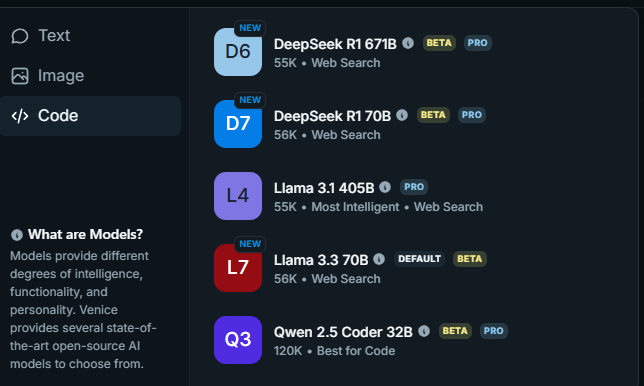Select the Llama 3.3 70B model name
644x386 pixels.
(x=321, y=260)
